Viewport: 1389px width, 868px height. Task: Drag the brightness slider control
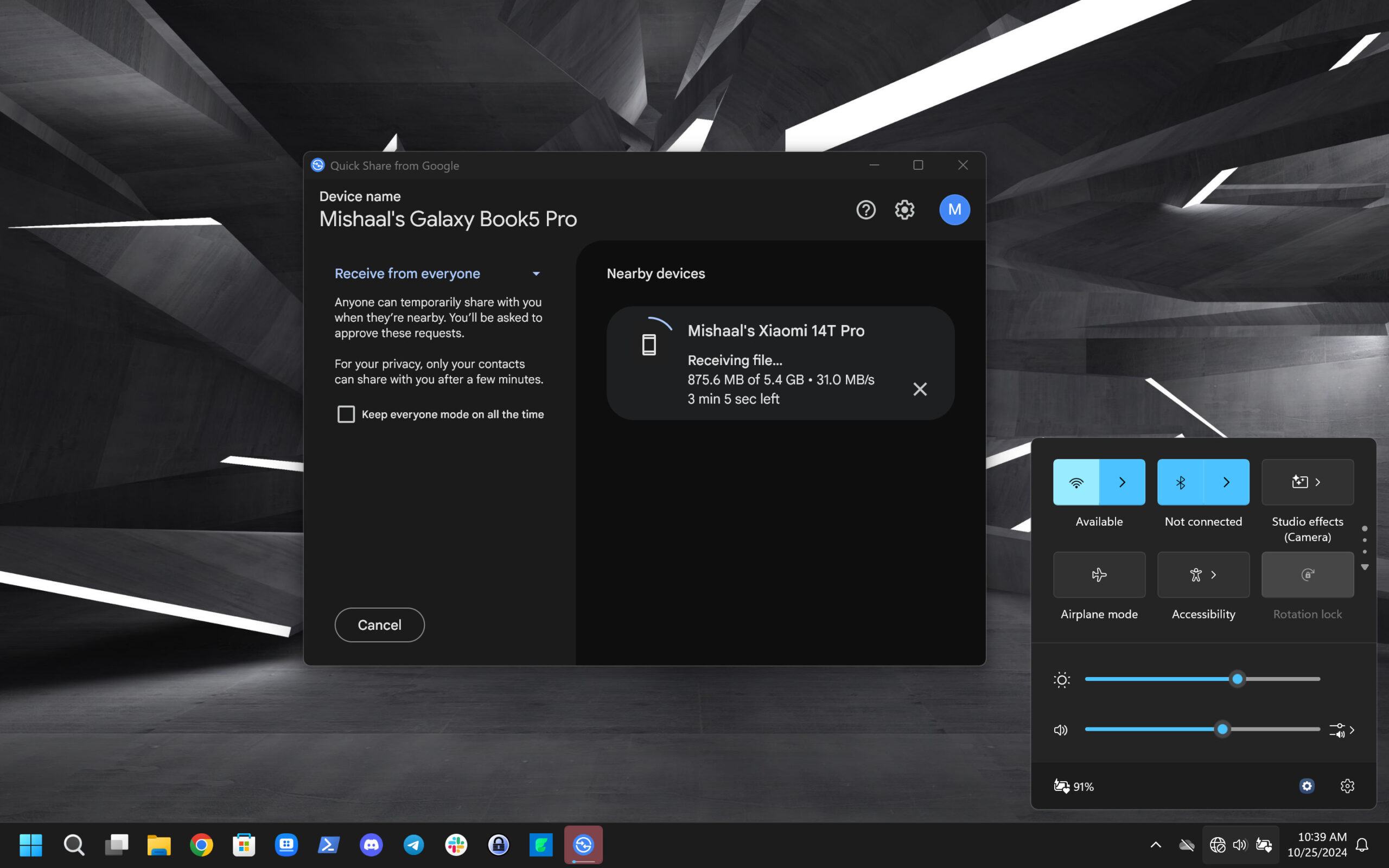pos(1238,679)
